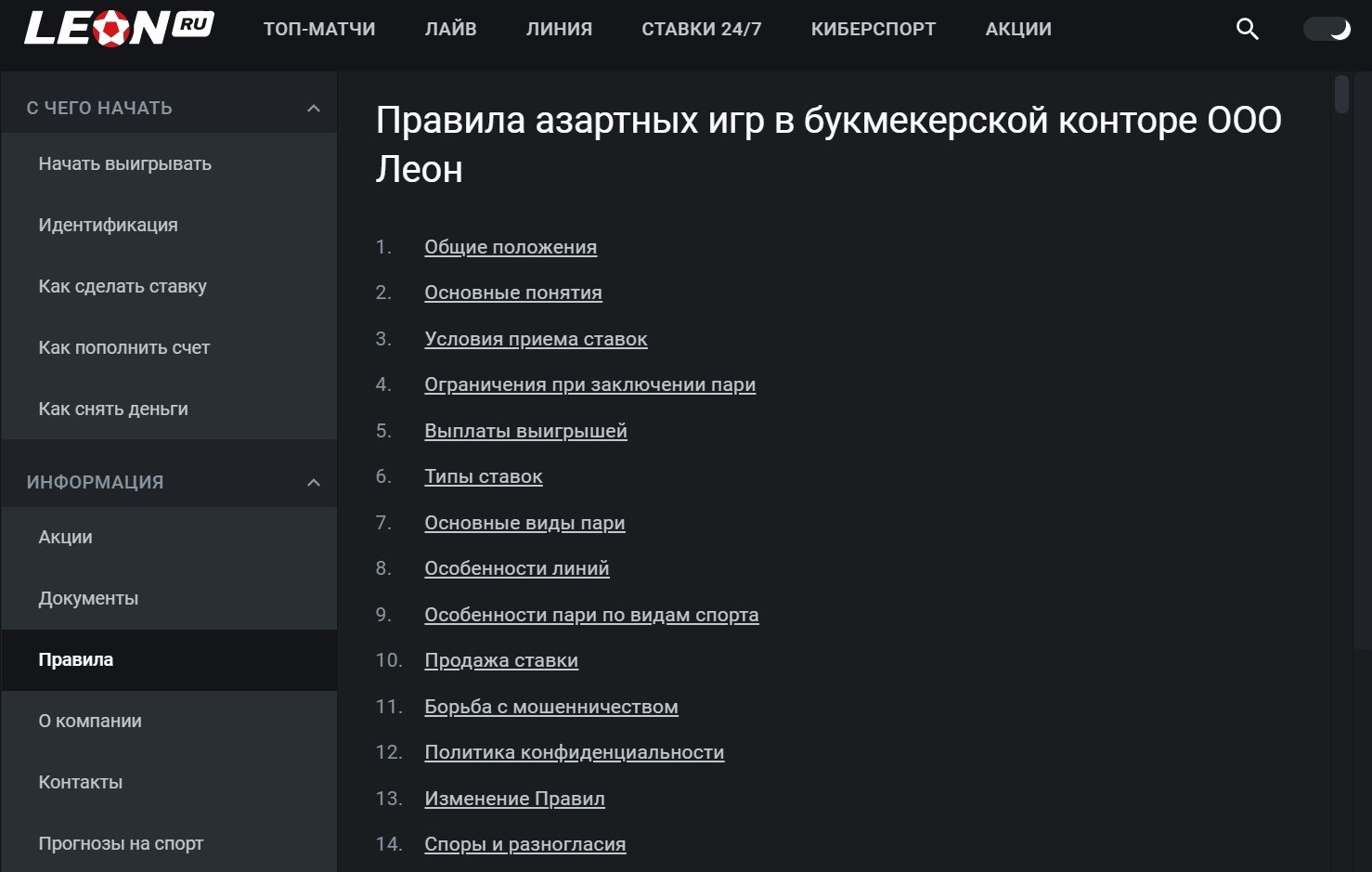Screen dimensions: 1372x872
Task: Open Начать выигрывать sidebar item
Action: [169, 163]
